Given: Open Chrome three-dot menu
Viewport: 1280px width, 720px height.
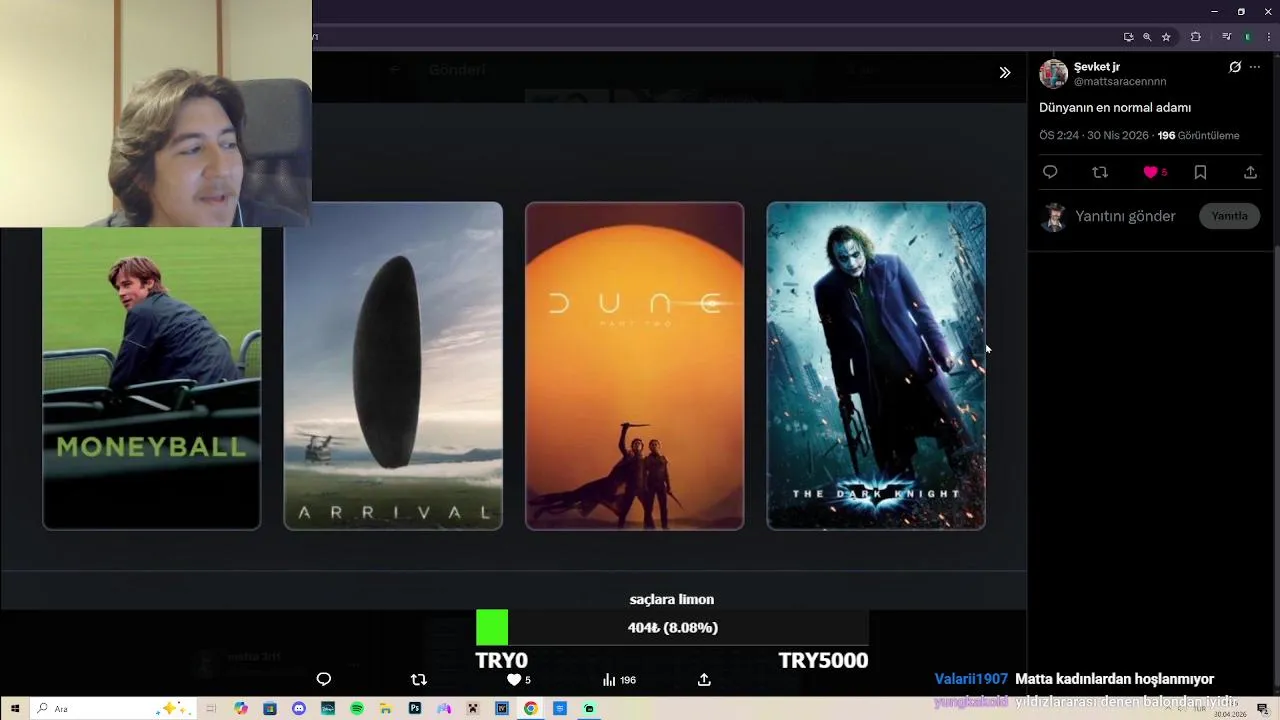Looking at the screenshot, I should pos(1268,37).
